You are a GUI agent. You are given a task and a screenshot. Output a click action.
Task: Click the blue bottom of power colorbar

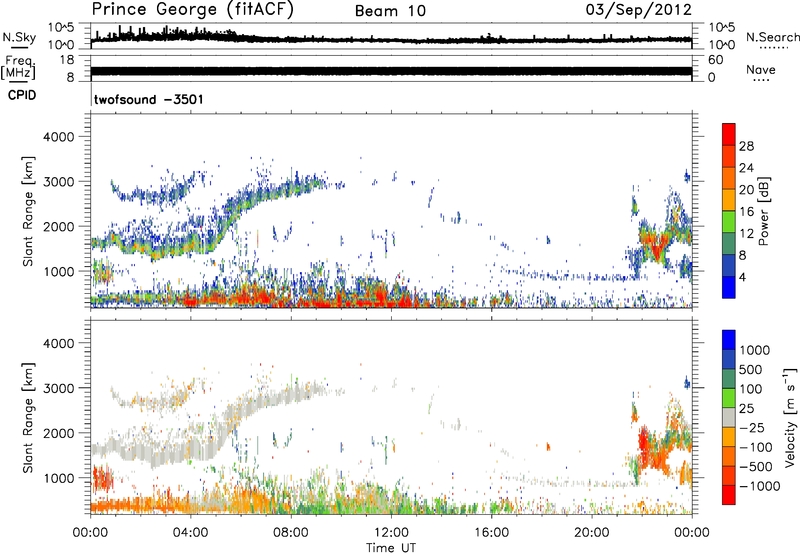[x=729, y=287]
